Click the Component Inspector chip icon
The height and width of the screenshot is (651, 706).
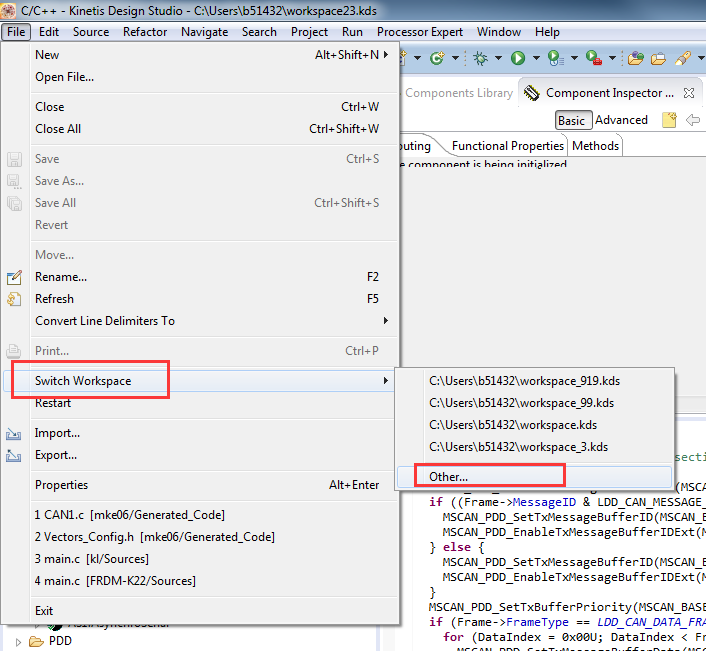pos(532,93)
